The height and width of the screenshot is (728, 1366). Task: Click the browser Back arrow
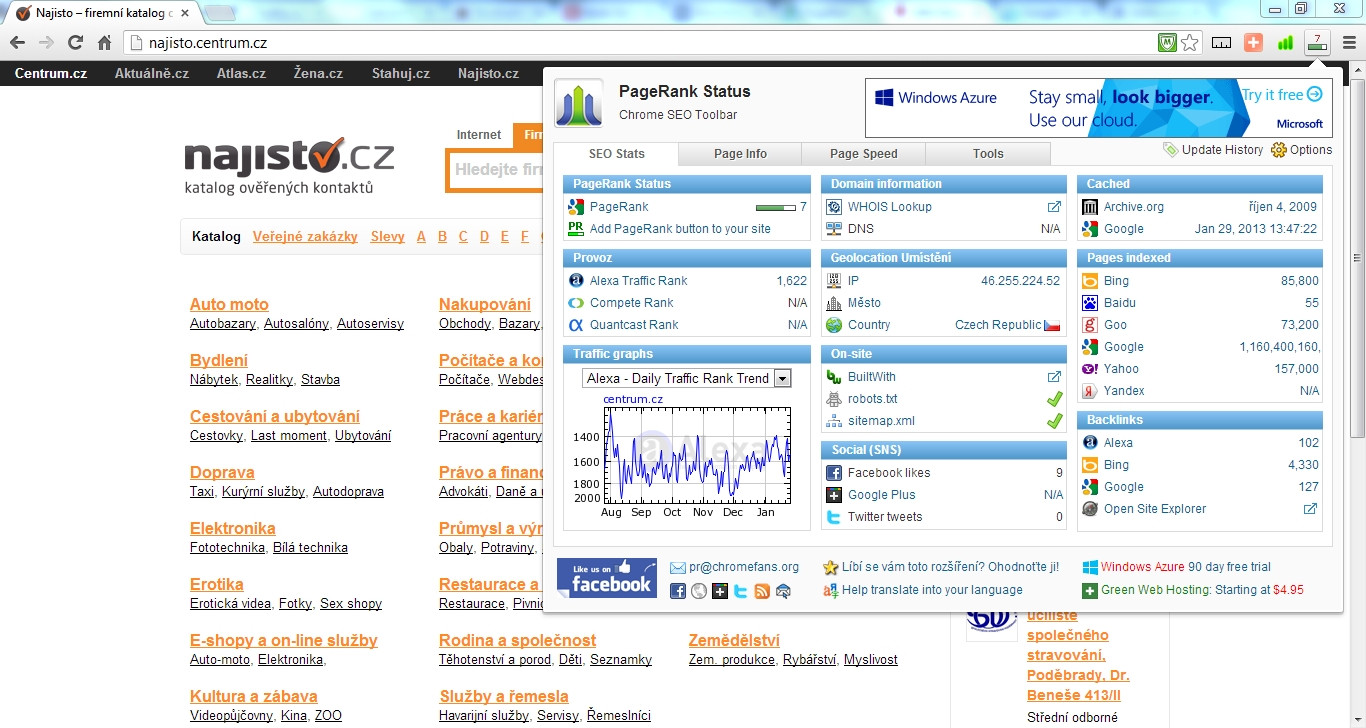(x=17, y=43)
